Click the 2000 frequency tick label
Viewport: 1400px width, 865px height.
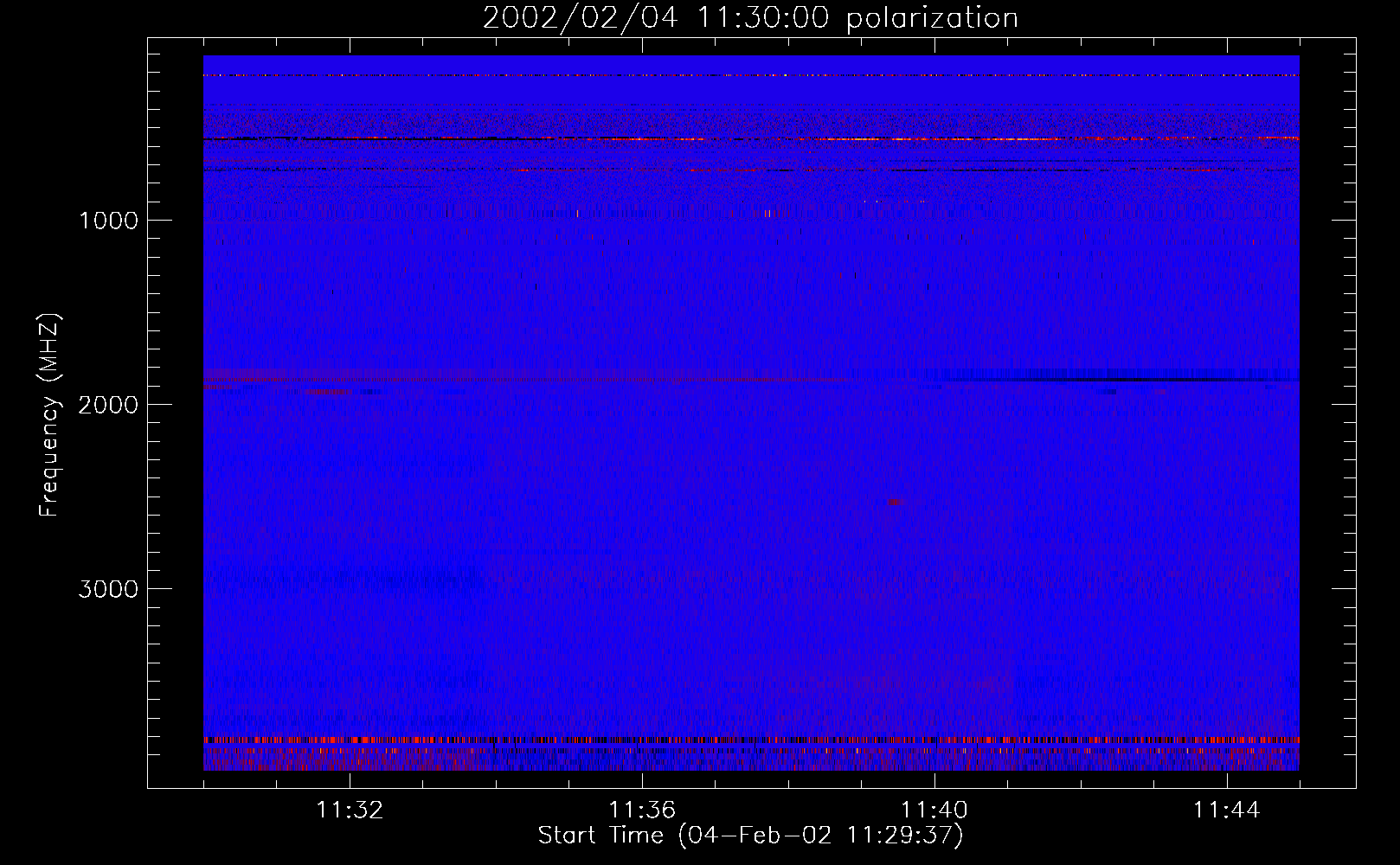pos(108,404)
